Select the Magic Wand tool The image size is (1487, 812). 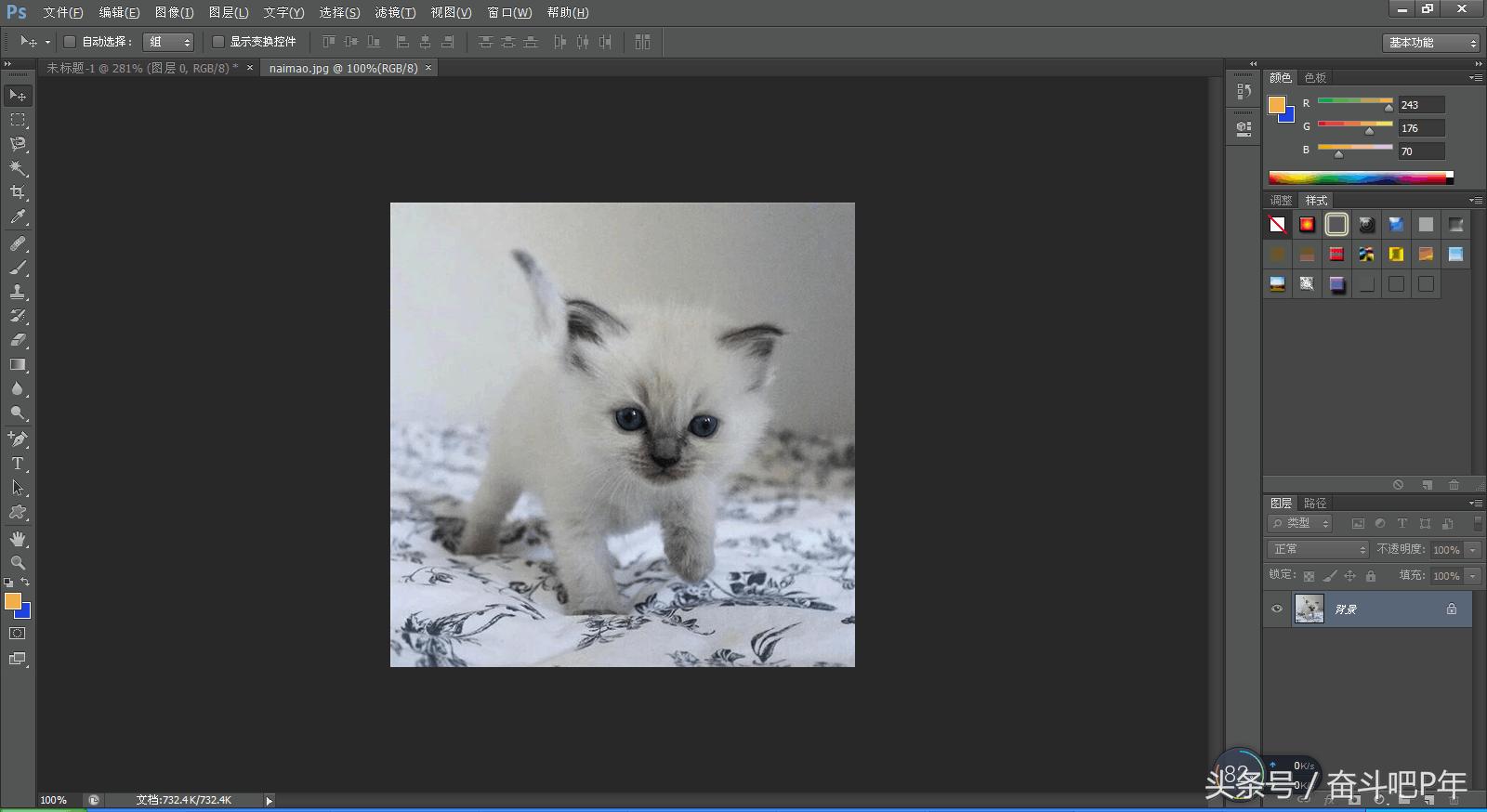[18, 168]
